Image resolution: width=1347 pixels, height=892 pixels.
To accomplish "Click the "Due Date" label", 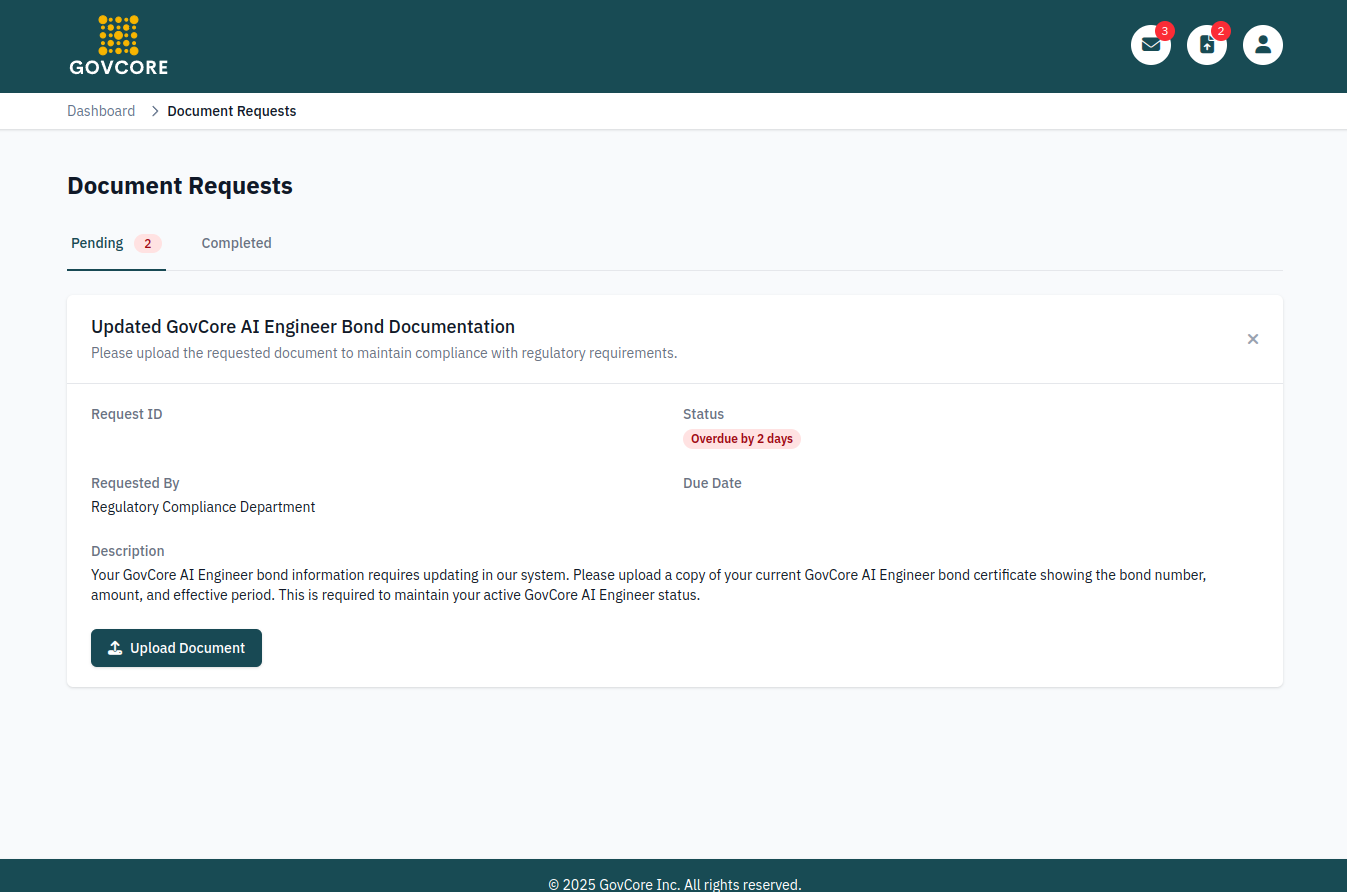I will (x=712, y=483).
